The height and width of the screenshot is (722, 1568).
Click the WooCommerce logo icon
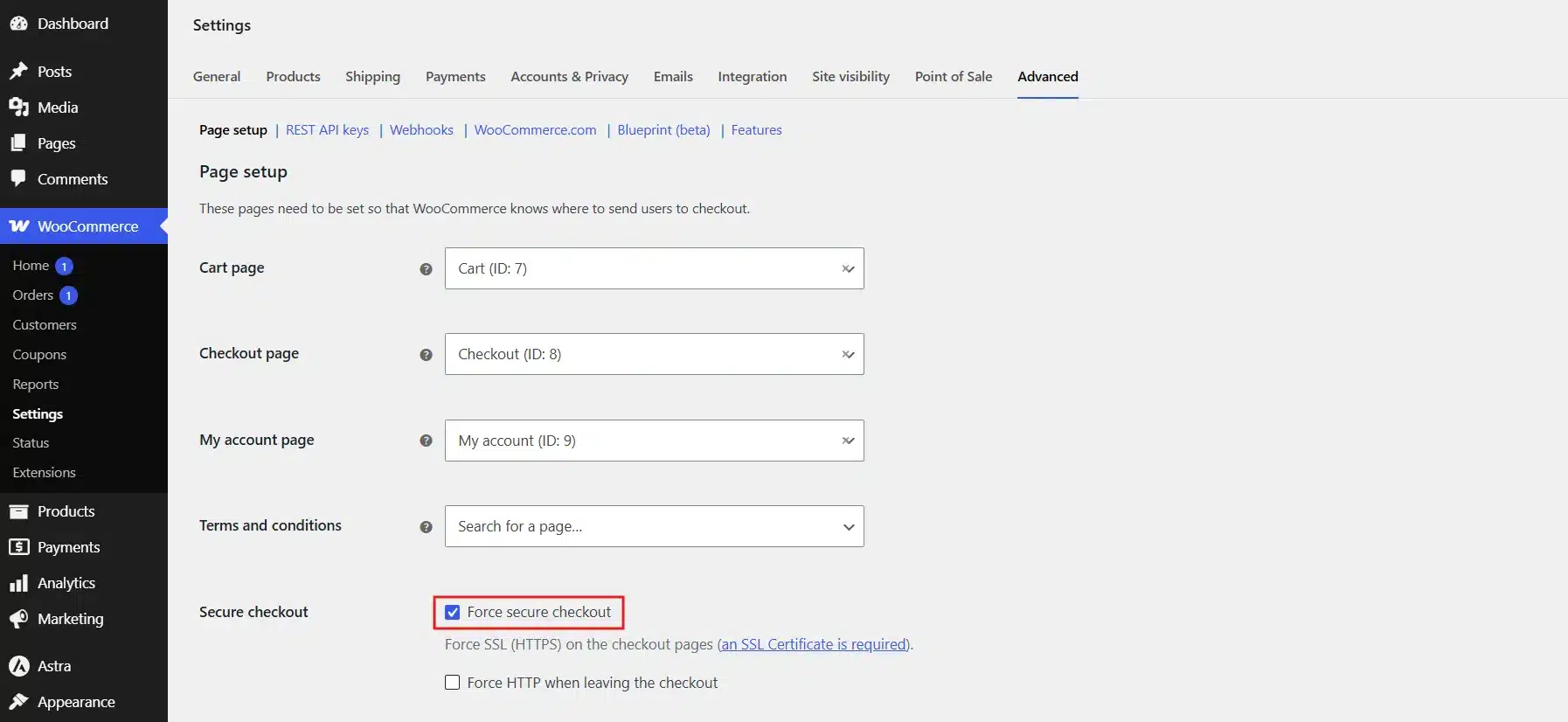[18, 226]
